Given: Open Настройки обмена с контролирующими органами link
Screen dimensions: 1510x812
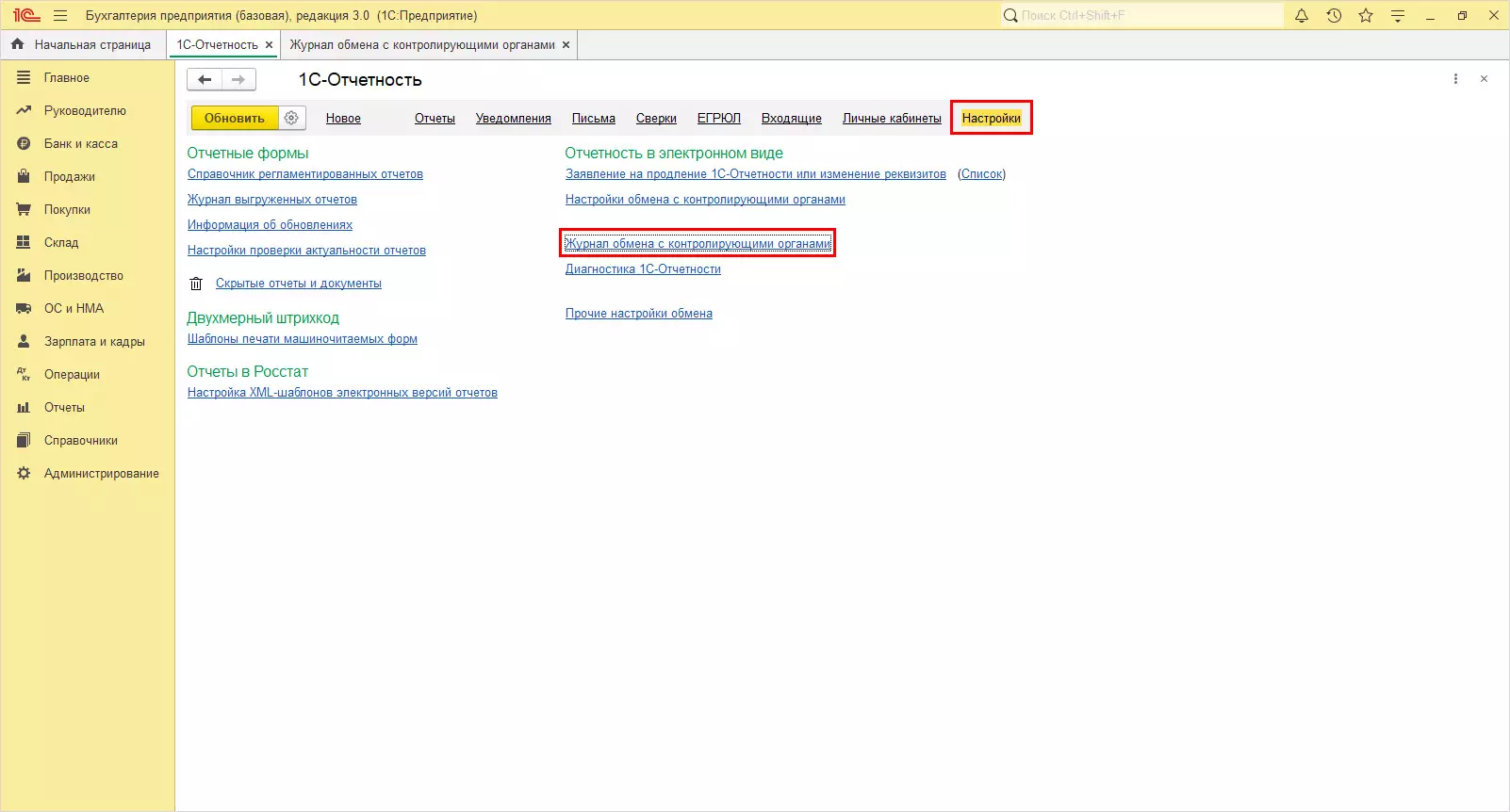Looking at the screenshot, I should click(705, 200).
